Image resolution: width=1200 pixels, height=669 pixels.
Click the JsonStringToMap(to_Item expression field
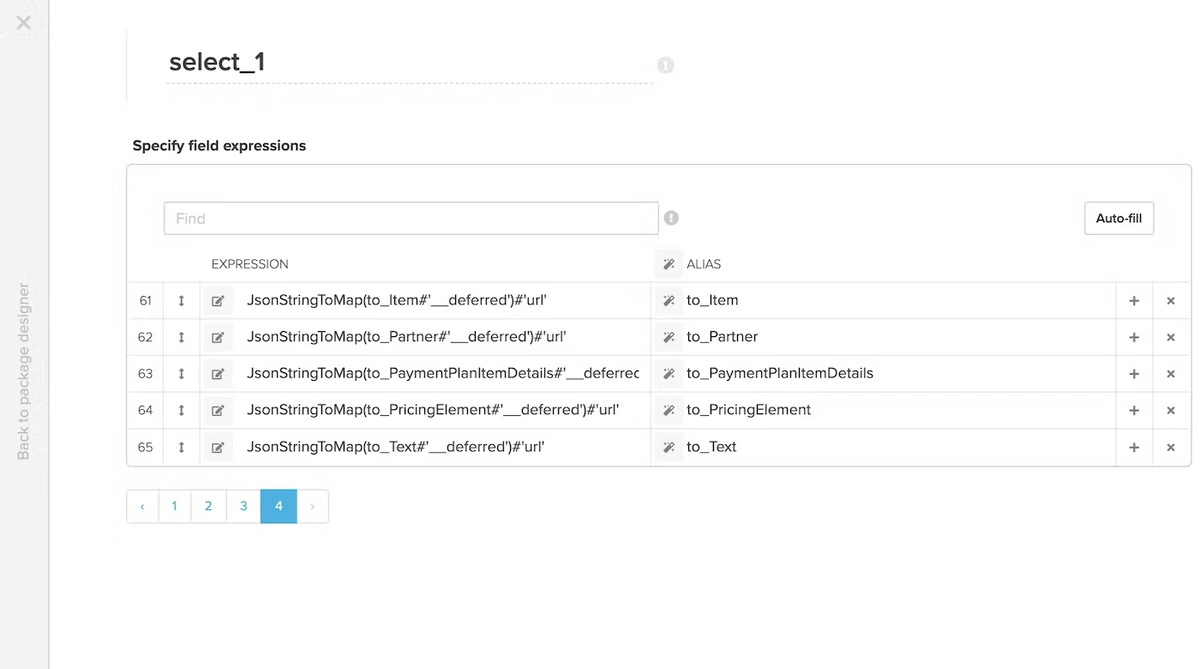[441, 300]
